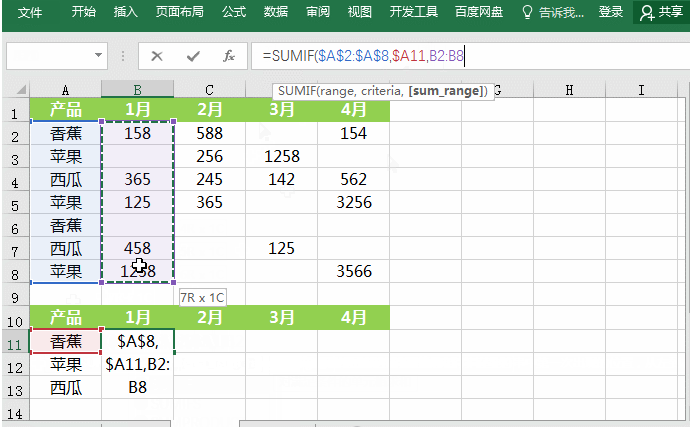Click the 3月 header in row 10
Image resolution: width=690 pixels, height=427 pixels.
point(282,317)
